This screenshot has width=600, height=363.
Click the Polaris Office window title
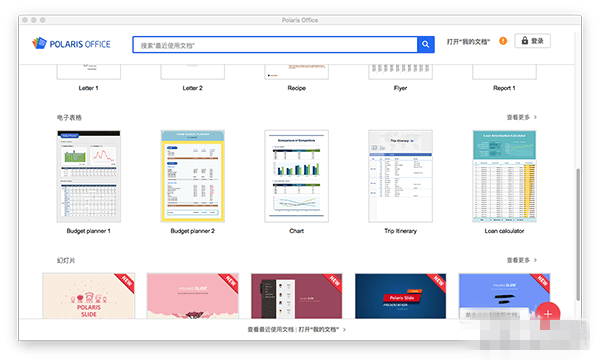point(300,20)
